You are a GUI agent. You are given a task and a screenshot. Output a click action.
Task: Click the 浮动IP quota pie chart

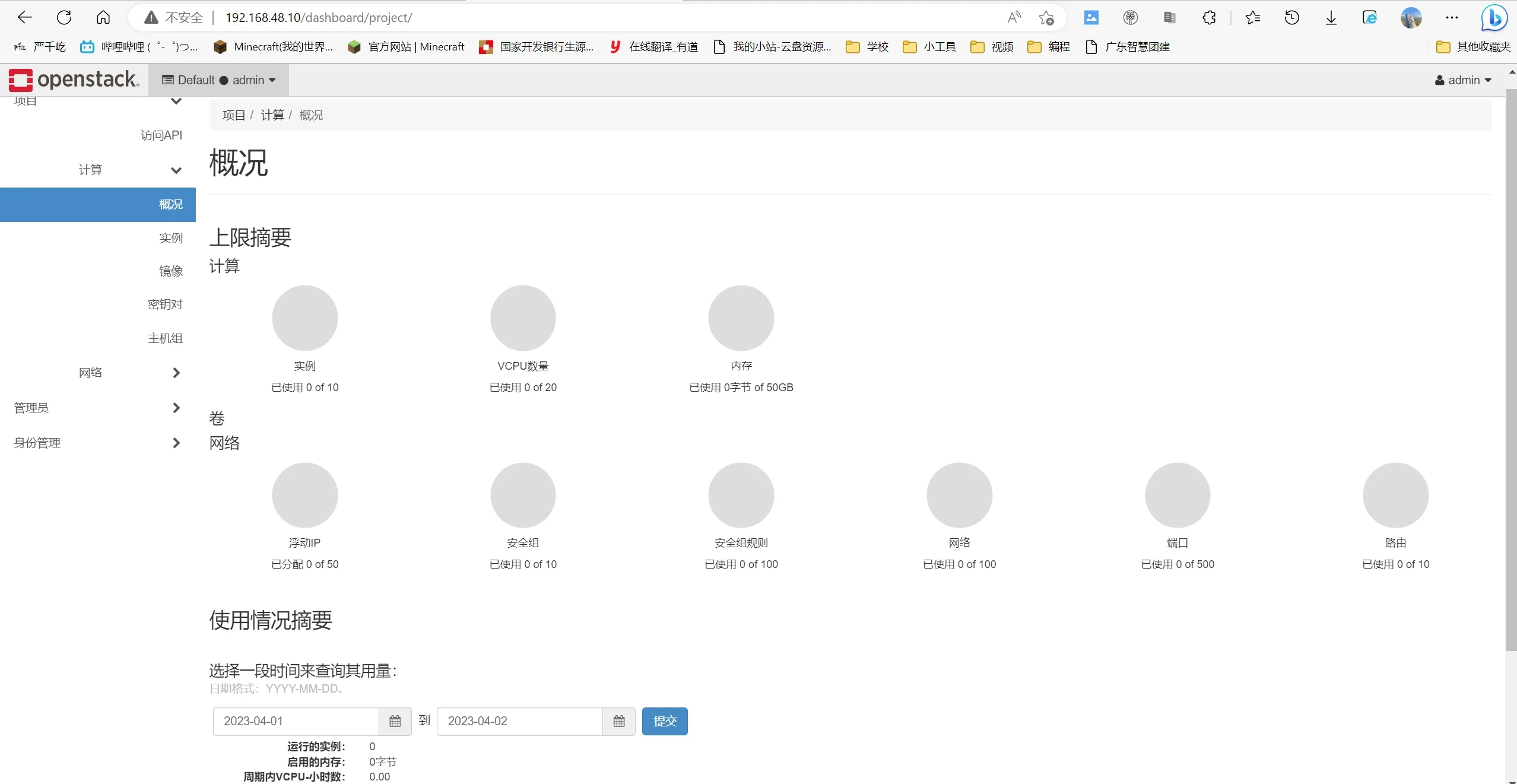305,495
